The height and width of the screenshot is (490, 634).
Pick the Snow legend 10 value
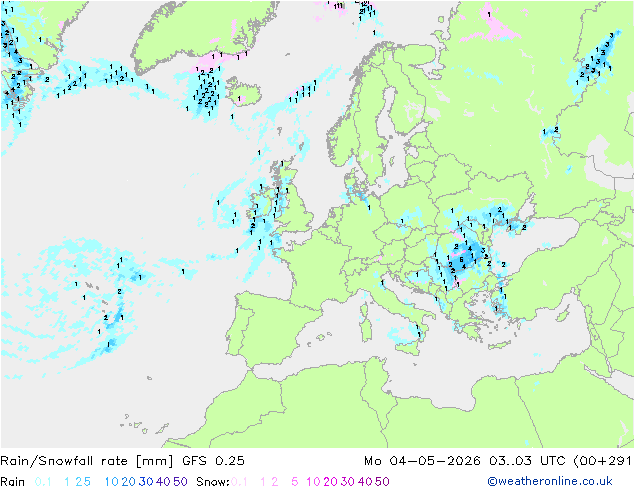(x=313, y=482)
